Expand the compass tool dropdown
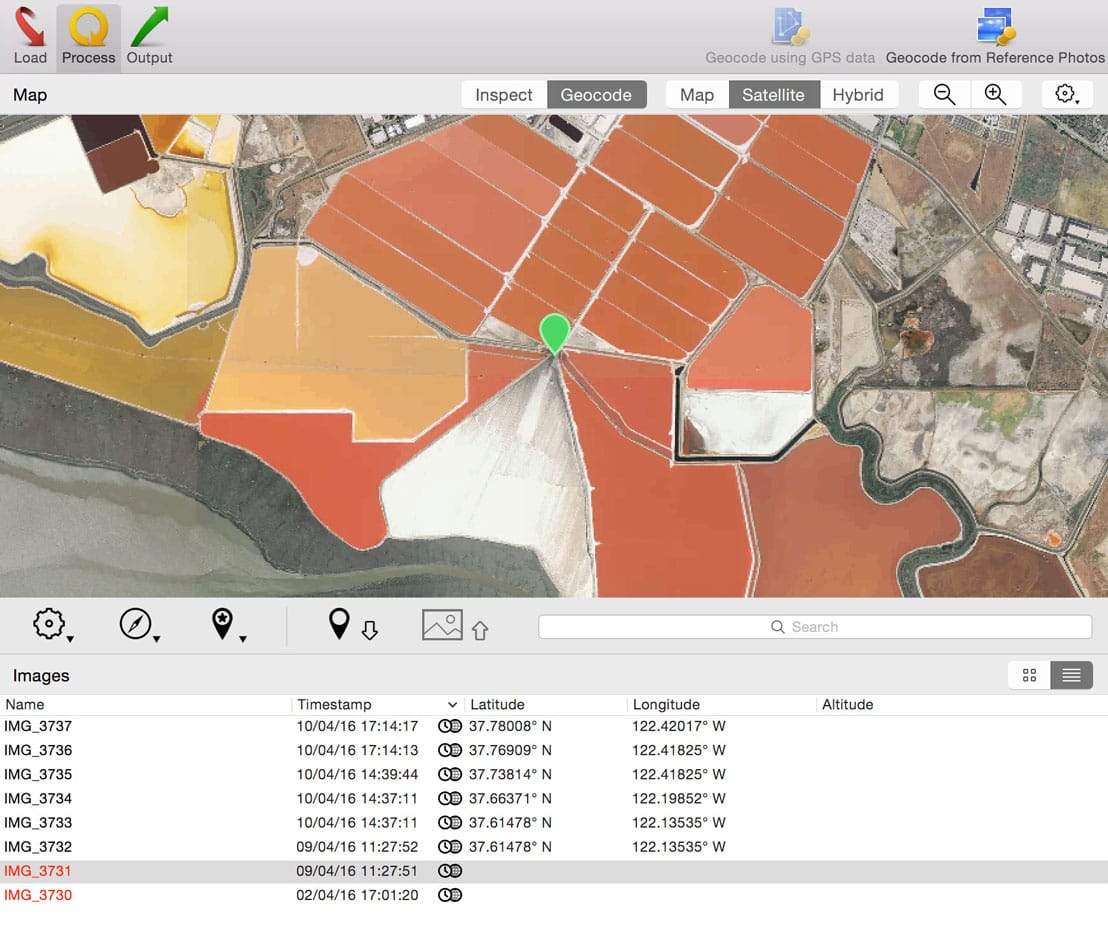The width and height of the screenshot is (1108, 948). coord(139,625)
